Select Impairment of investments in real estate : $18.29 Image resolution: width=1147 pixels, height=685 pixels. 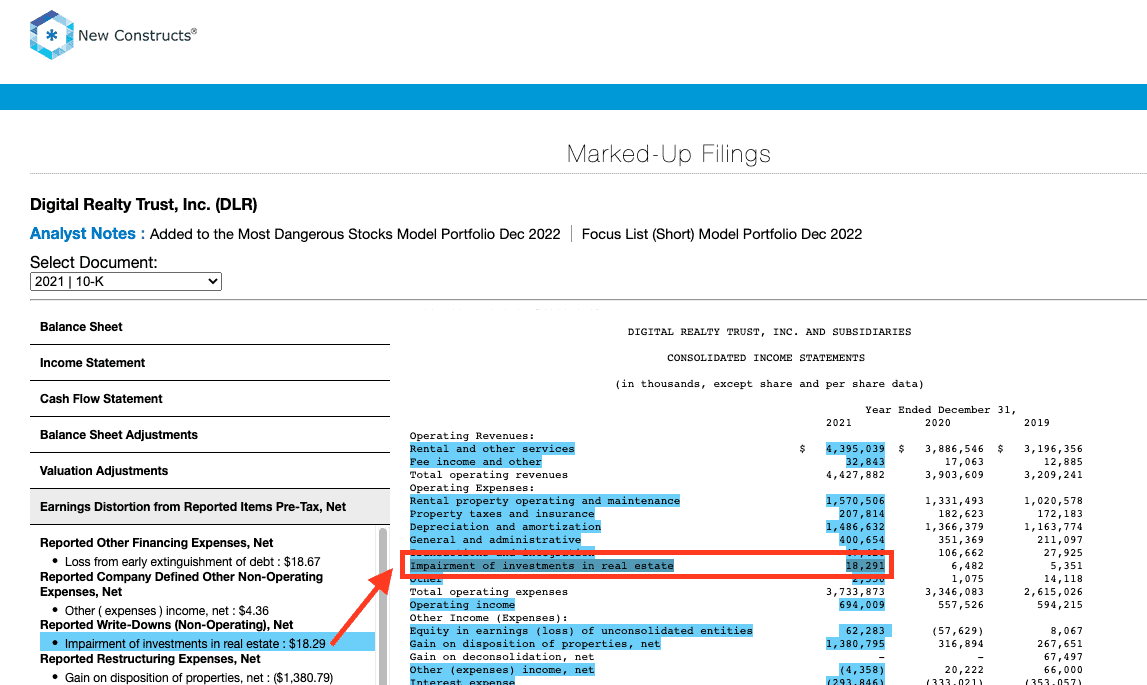click(195, 643)
